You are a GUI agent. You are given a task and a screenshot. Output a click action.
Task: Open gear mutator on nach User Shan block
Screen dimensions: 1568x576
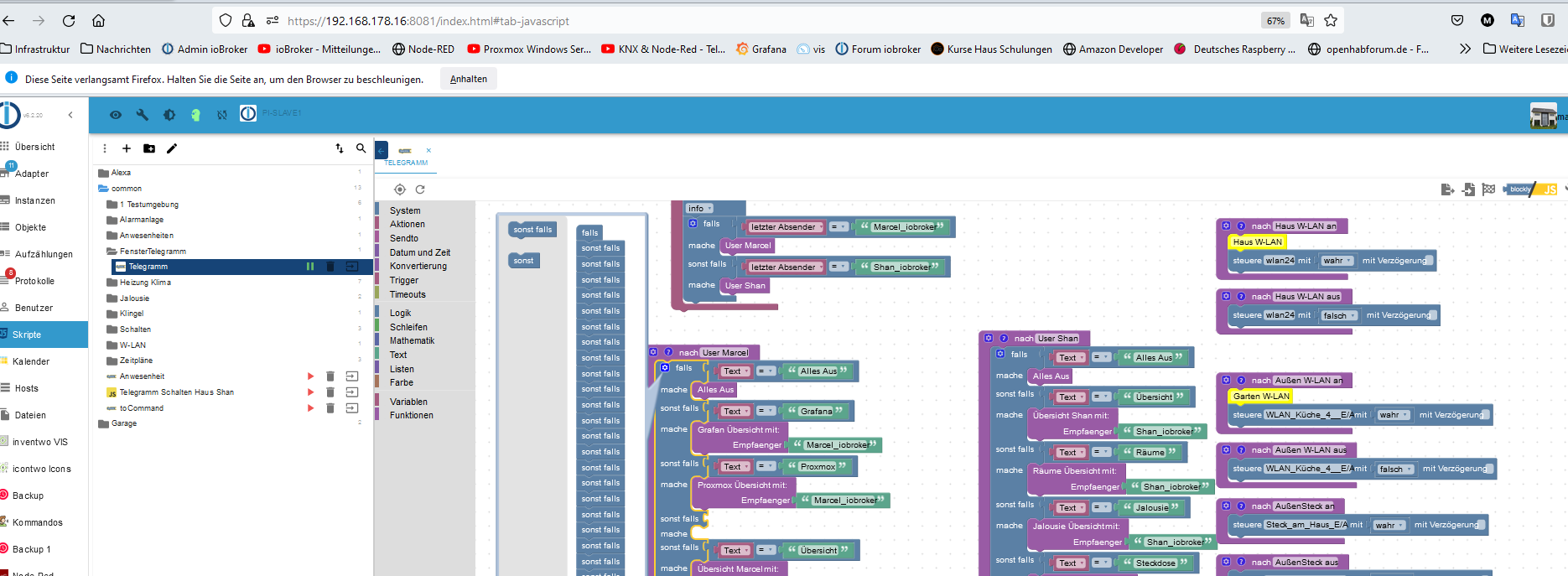click(x=989, y=338)
